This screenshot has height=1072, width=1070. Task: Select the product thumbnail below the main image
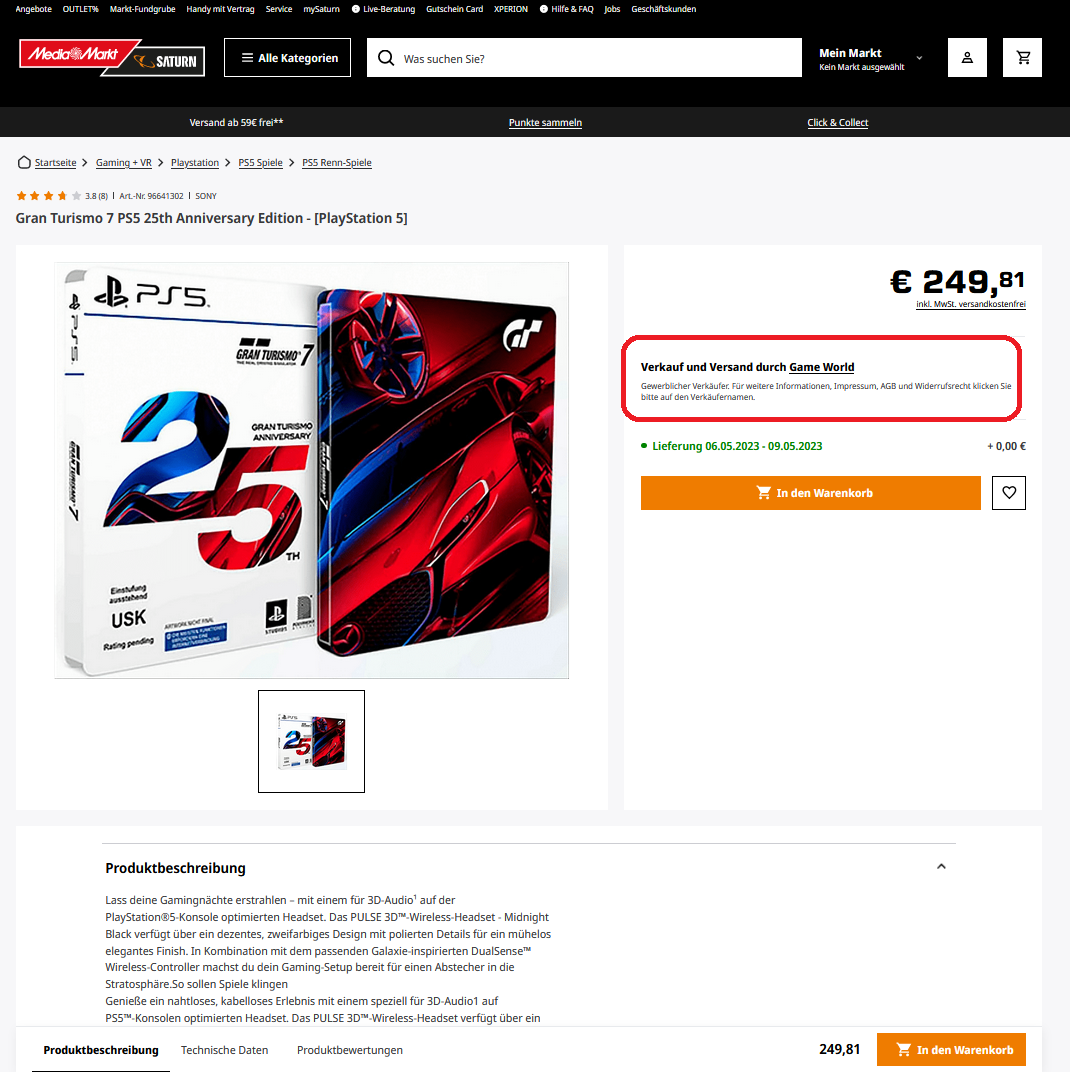pyautogui.click(x=311, y=741)
